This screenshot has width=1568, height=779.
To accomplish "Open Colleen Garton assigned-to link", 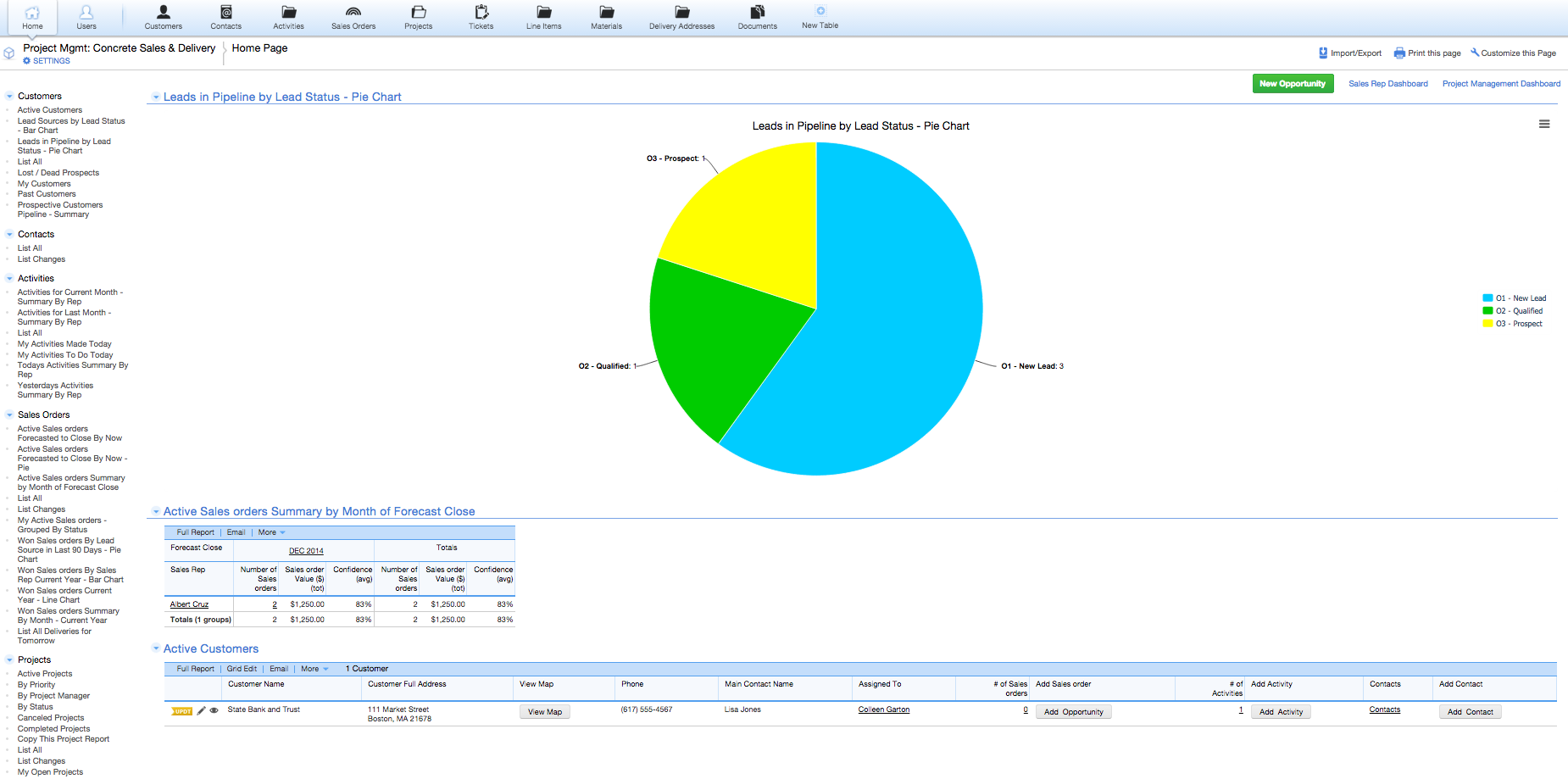I will click(884, 709).
